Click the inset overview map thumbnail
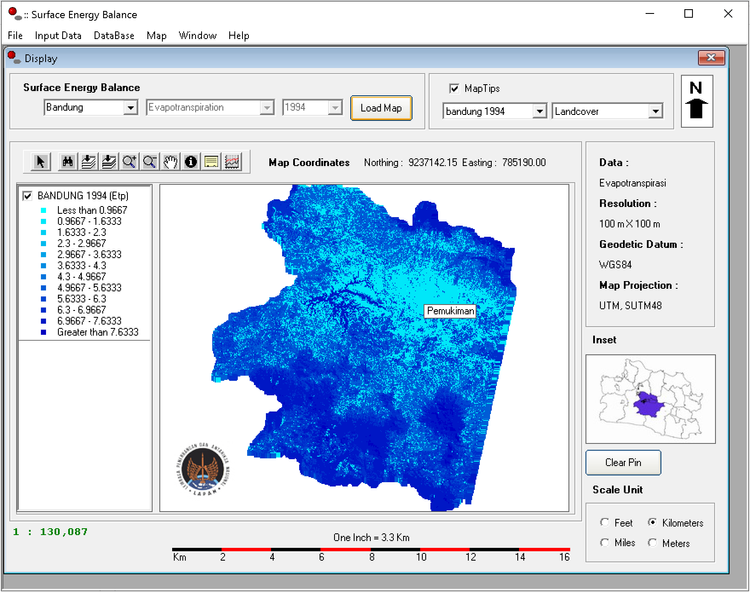Image resolution: width=750 pixels, height=592 pixels. 651,399
